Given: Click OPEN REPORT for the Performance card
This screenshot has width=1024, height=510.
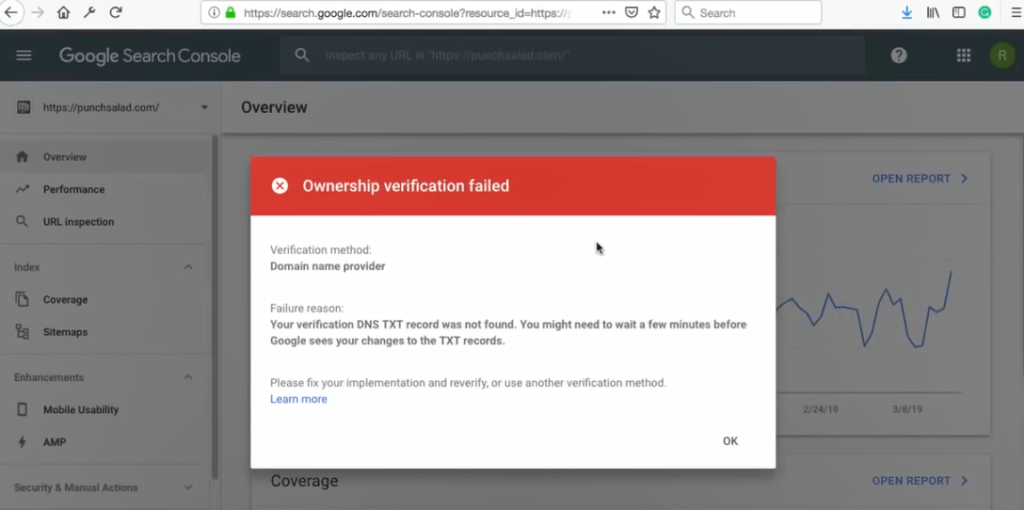Looking at the screenshot, I should click(x=920, y=178).
